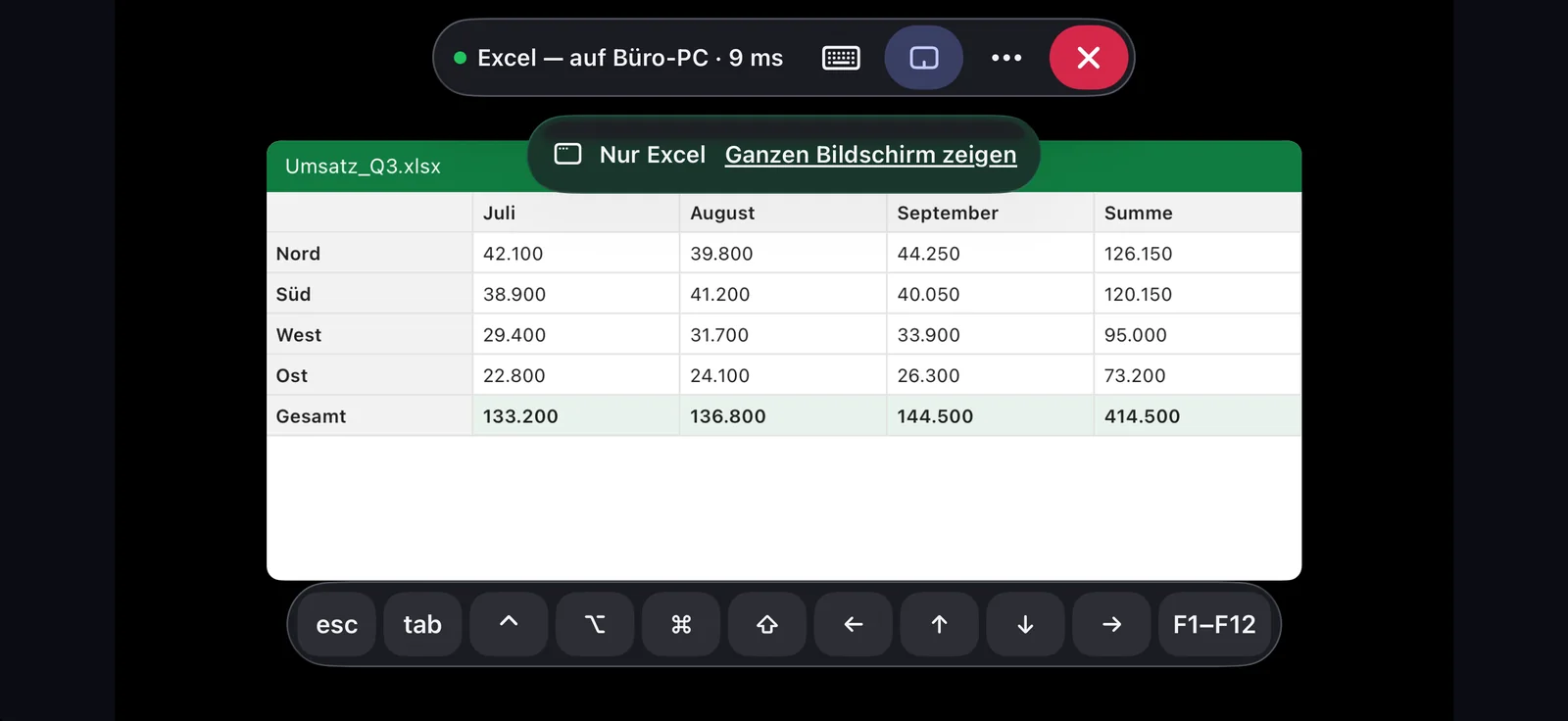Tap the tab key

(x=422, y=624)
